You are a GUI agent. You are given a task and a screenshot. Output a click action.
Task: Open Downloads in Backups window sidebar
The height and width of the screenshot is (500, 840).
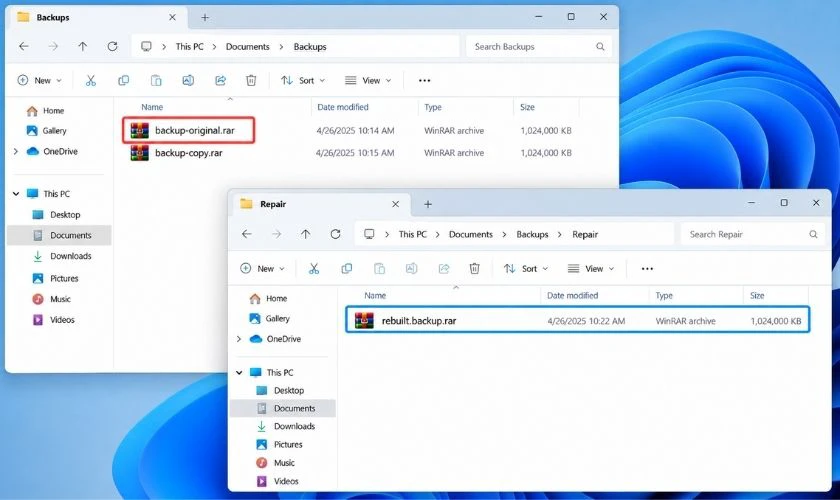click(62, 256)
